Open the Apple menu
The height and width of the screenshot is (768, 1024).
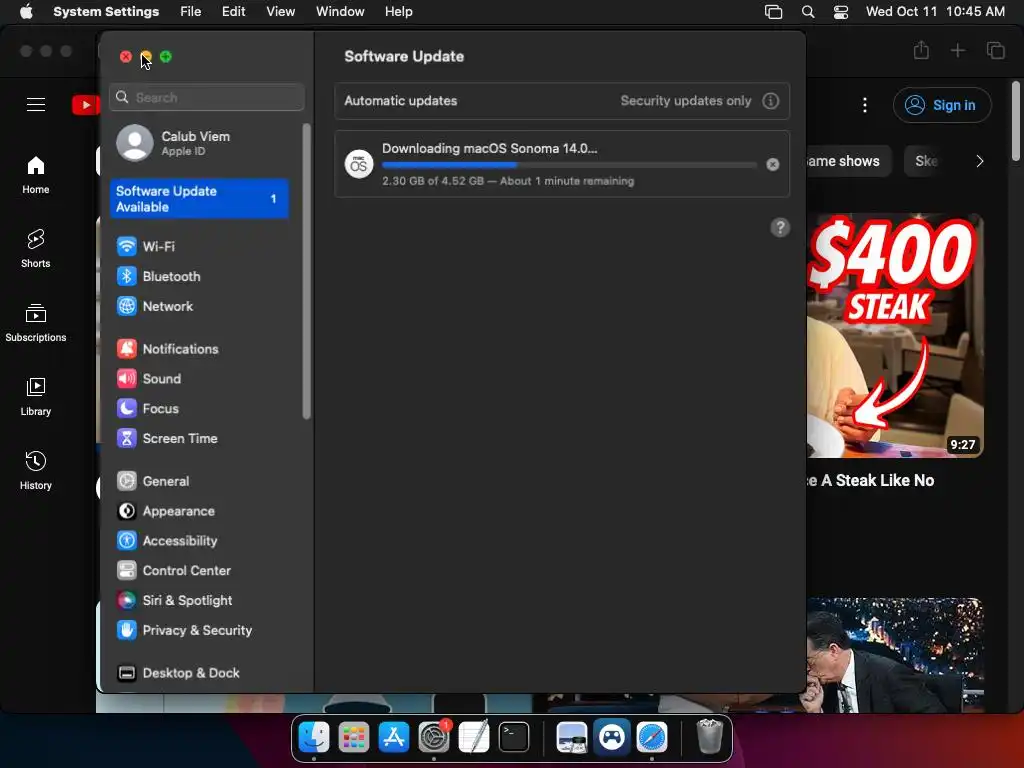26,12
